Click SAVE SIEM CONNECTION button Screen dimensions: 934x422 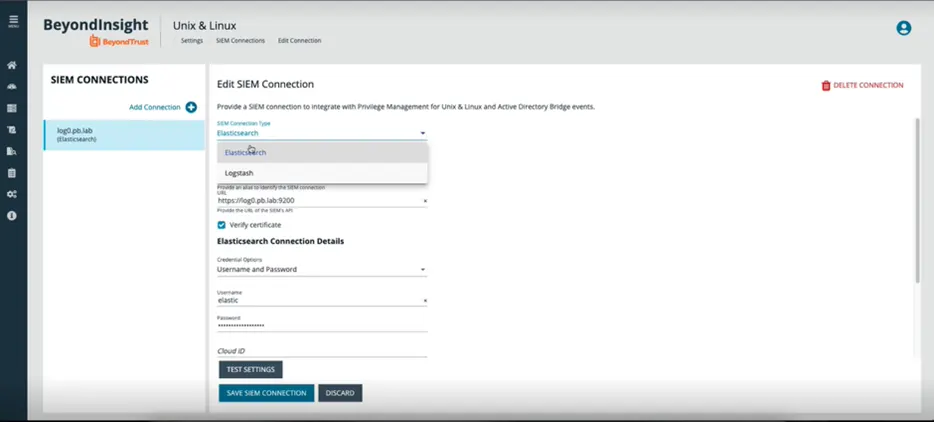pyautogui.click(x=266, y=393)
